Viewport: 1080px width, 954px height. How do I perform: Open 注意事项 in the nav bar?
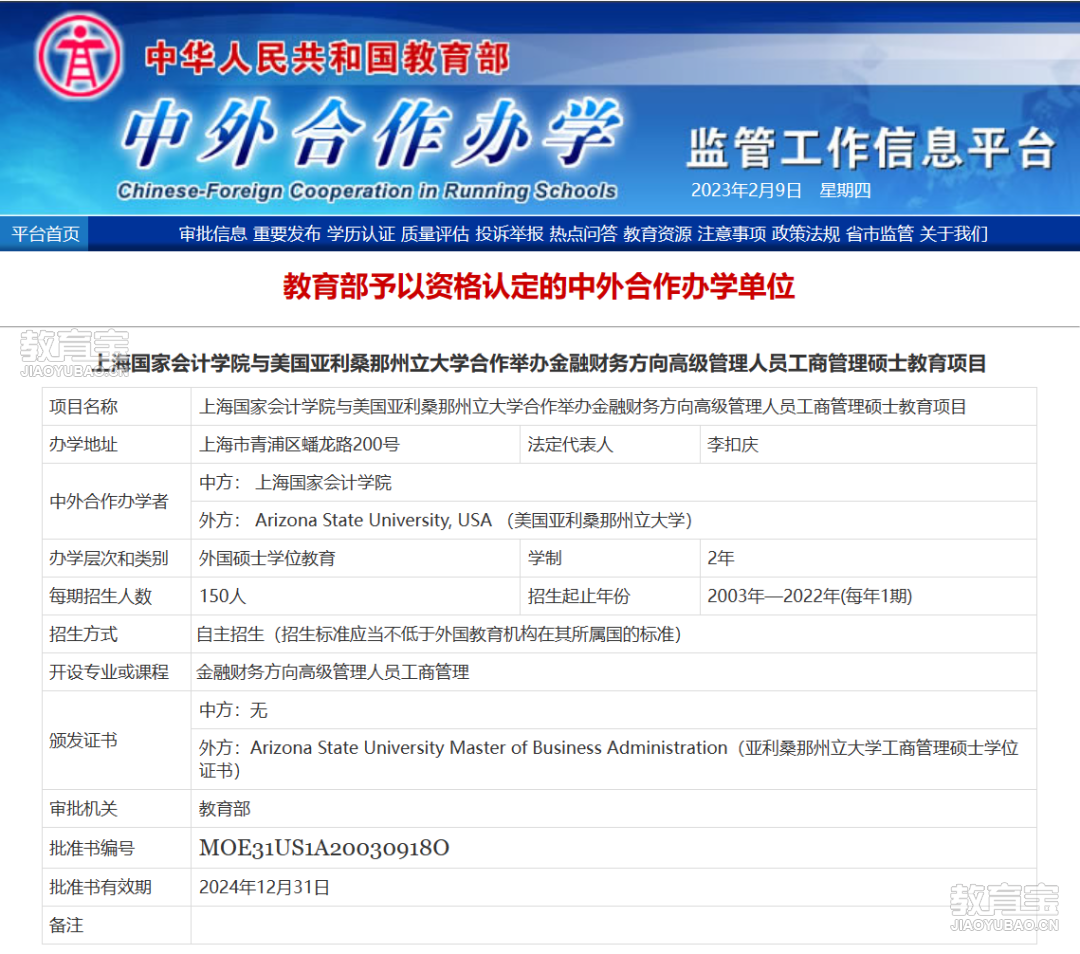731,234
